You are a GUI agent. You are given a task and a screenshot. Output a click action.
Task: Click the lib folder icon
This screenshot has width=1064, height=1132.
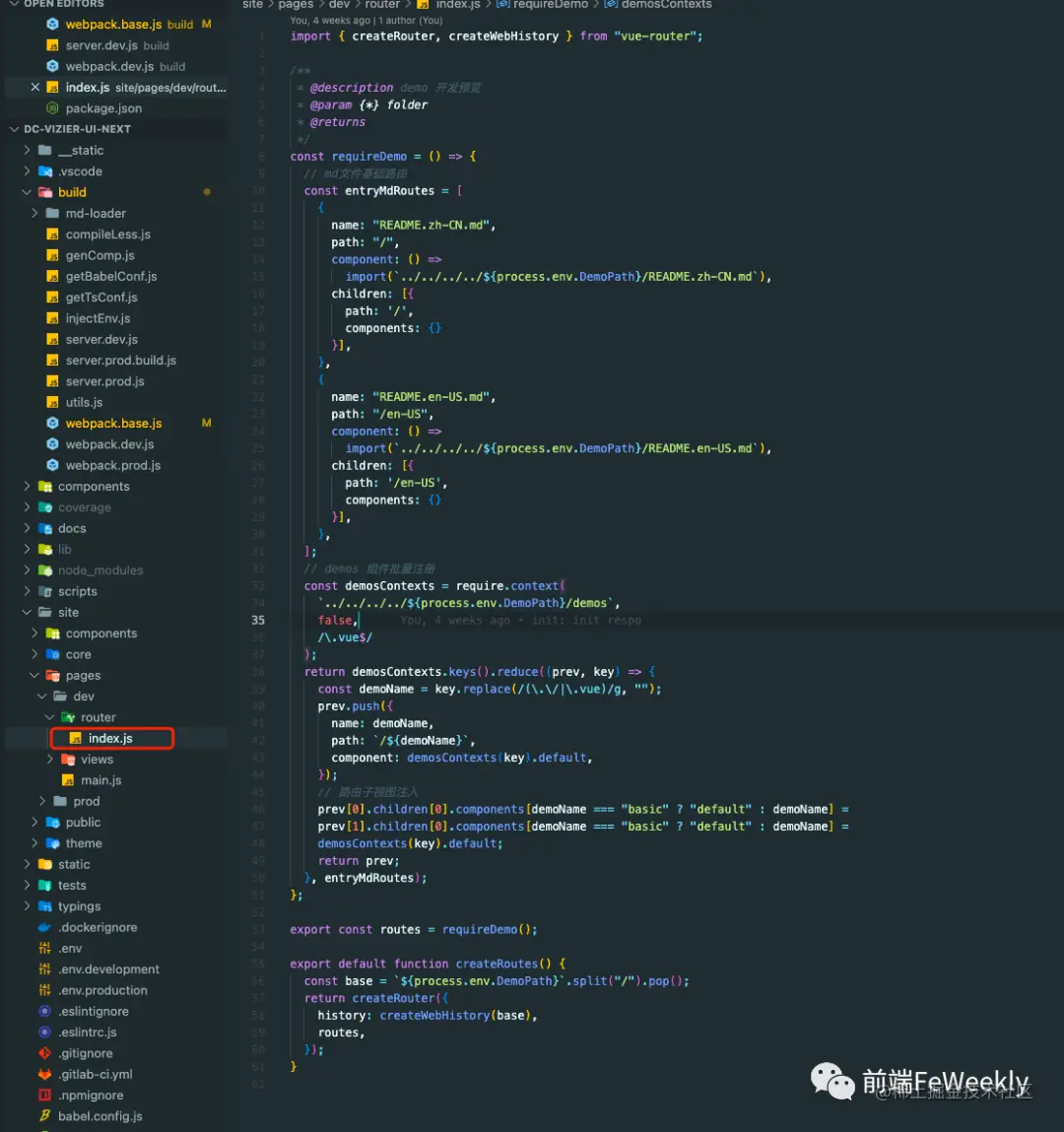coord(44,549)
